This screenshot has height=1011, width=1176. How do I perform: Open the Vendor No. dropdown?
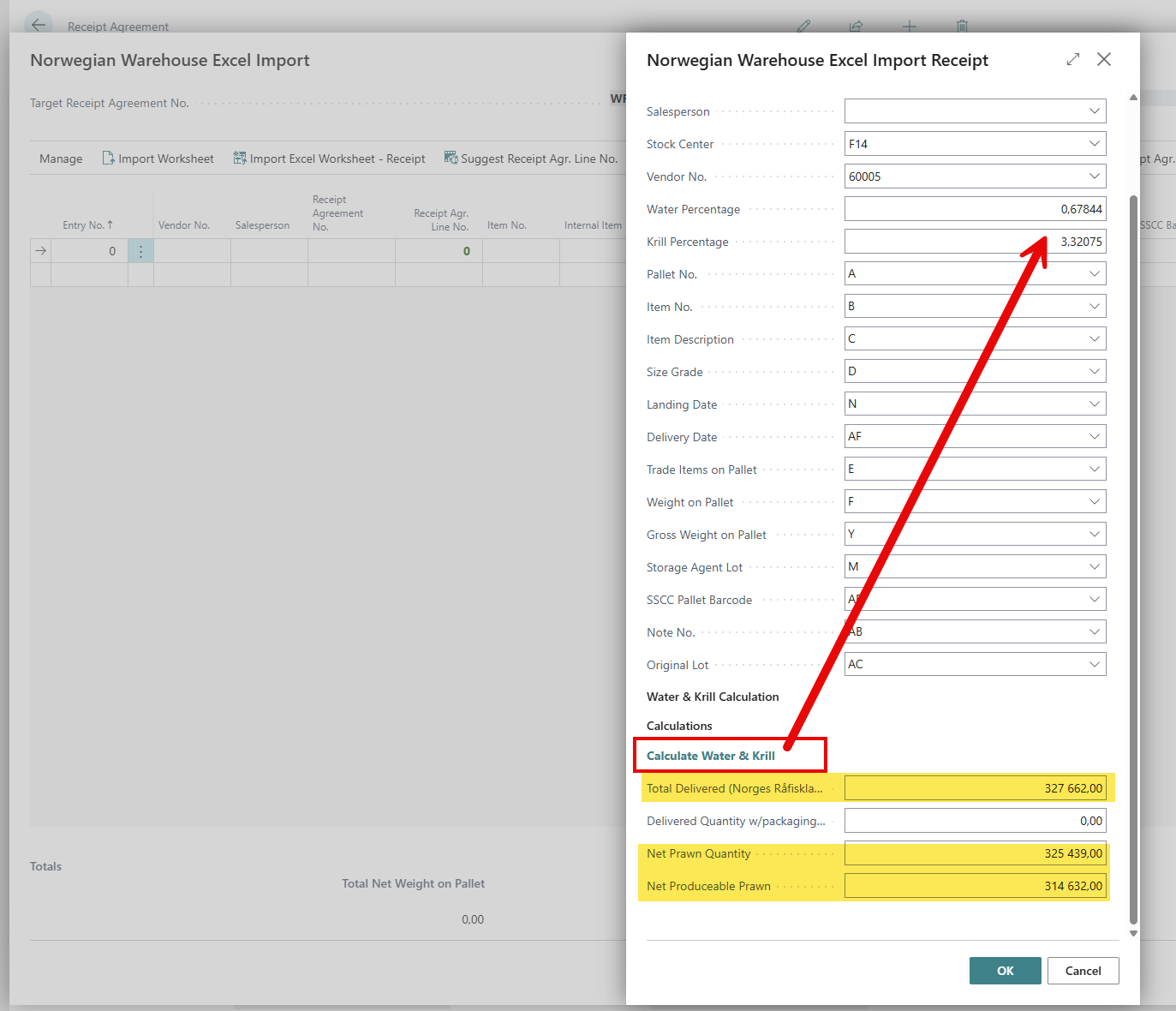click(x=1094, y=176)
